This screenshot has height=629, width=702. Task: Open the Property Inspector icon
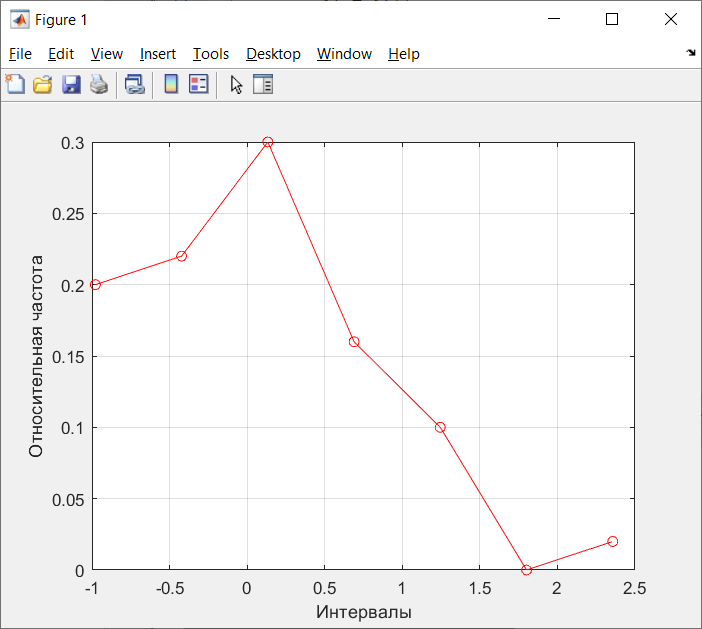pos(263,84)
